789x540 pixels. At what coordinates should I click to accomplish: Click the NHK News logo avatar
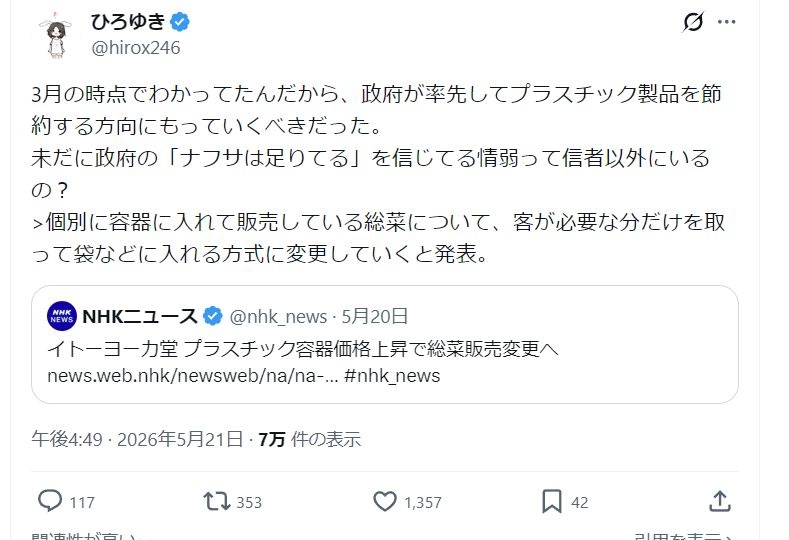pyautogui.click(x=61, y=316)
